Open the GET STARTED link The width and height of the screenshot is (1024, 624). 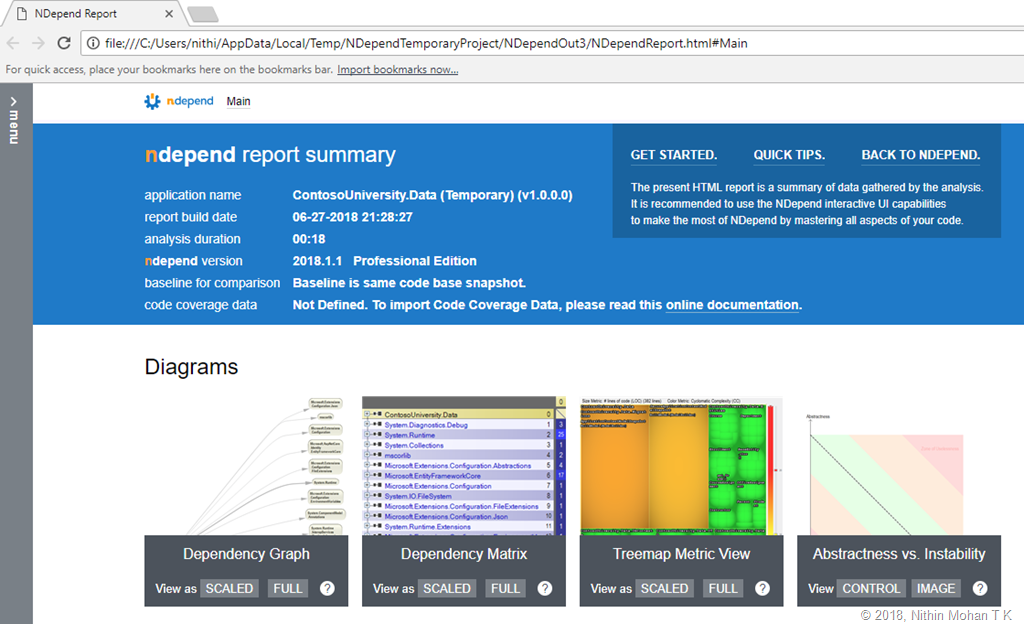click(x=673, y=155)
